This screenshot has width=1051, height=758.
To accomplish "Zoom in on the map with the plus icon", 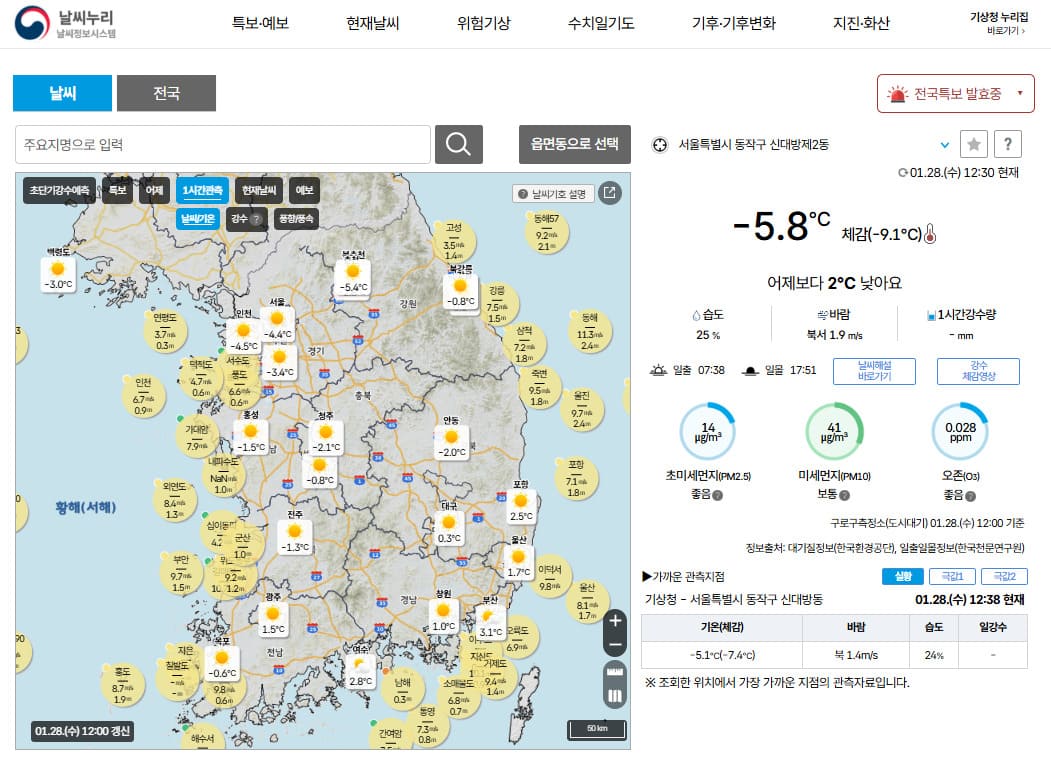I will point(615,621).
